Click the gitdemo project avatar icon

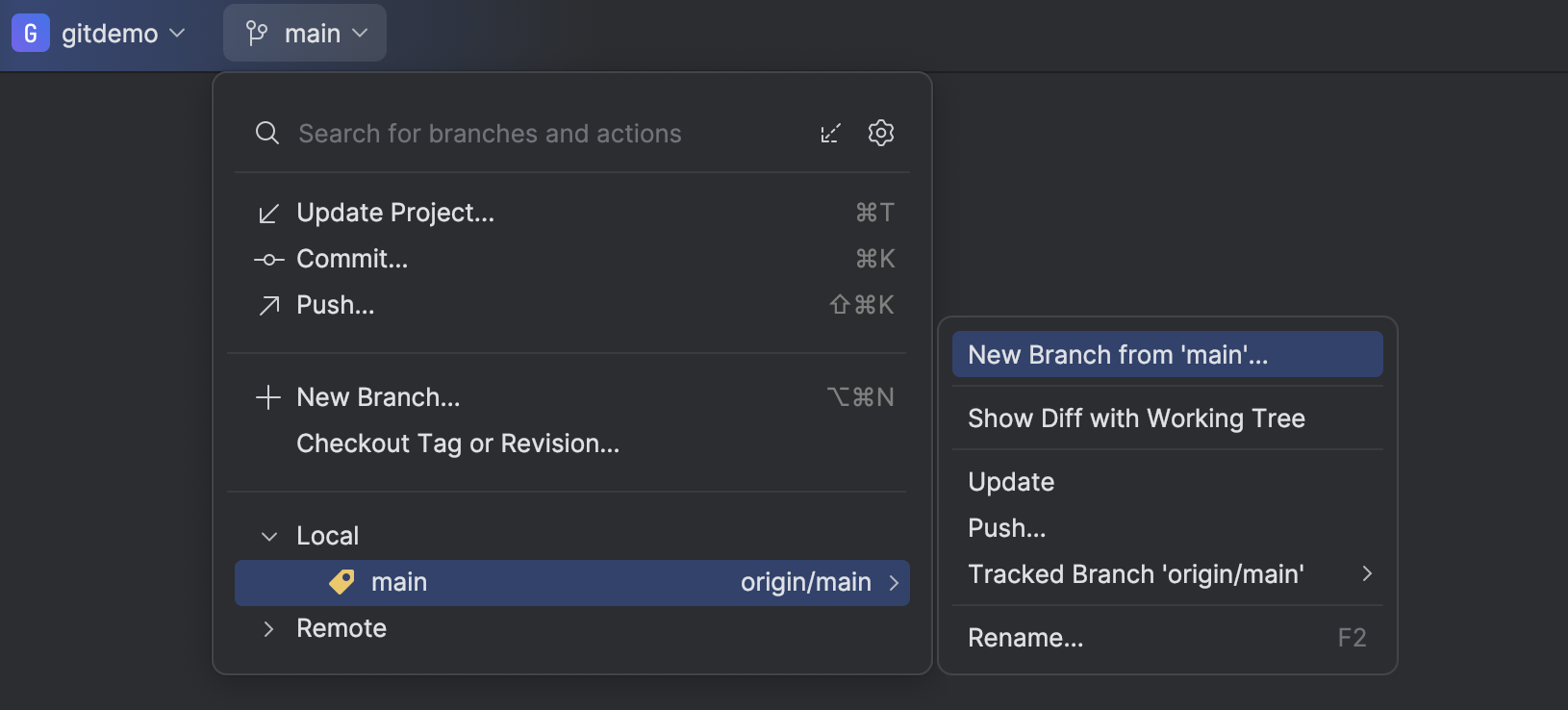[x=29, y=32]
